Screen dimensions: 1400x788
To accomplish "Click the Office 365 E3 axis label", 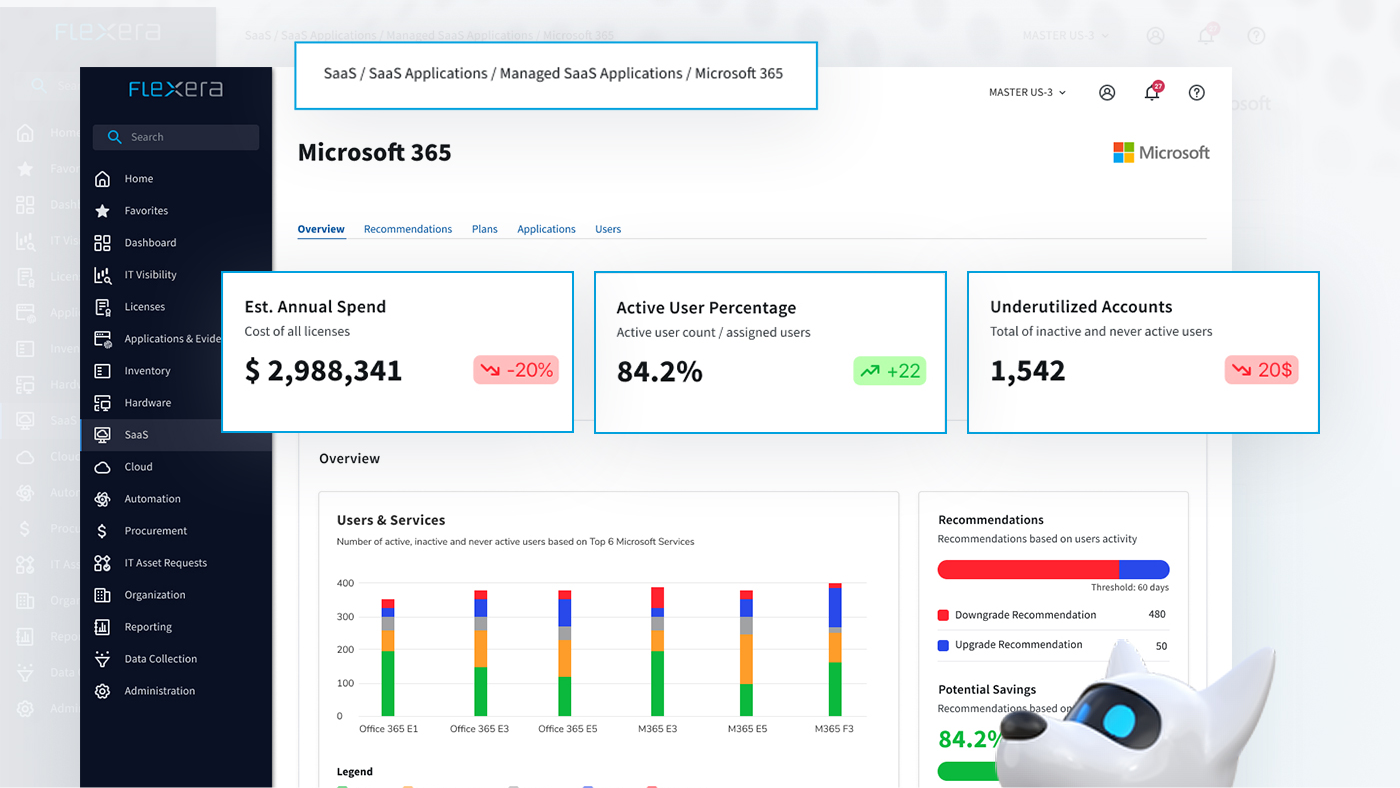I will coord(479,729).
